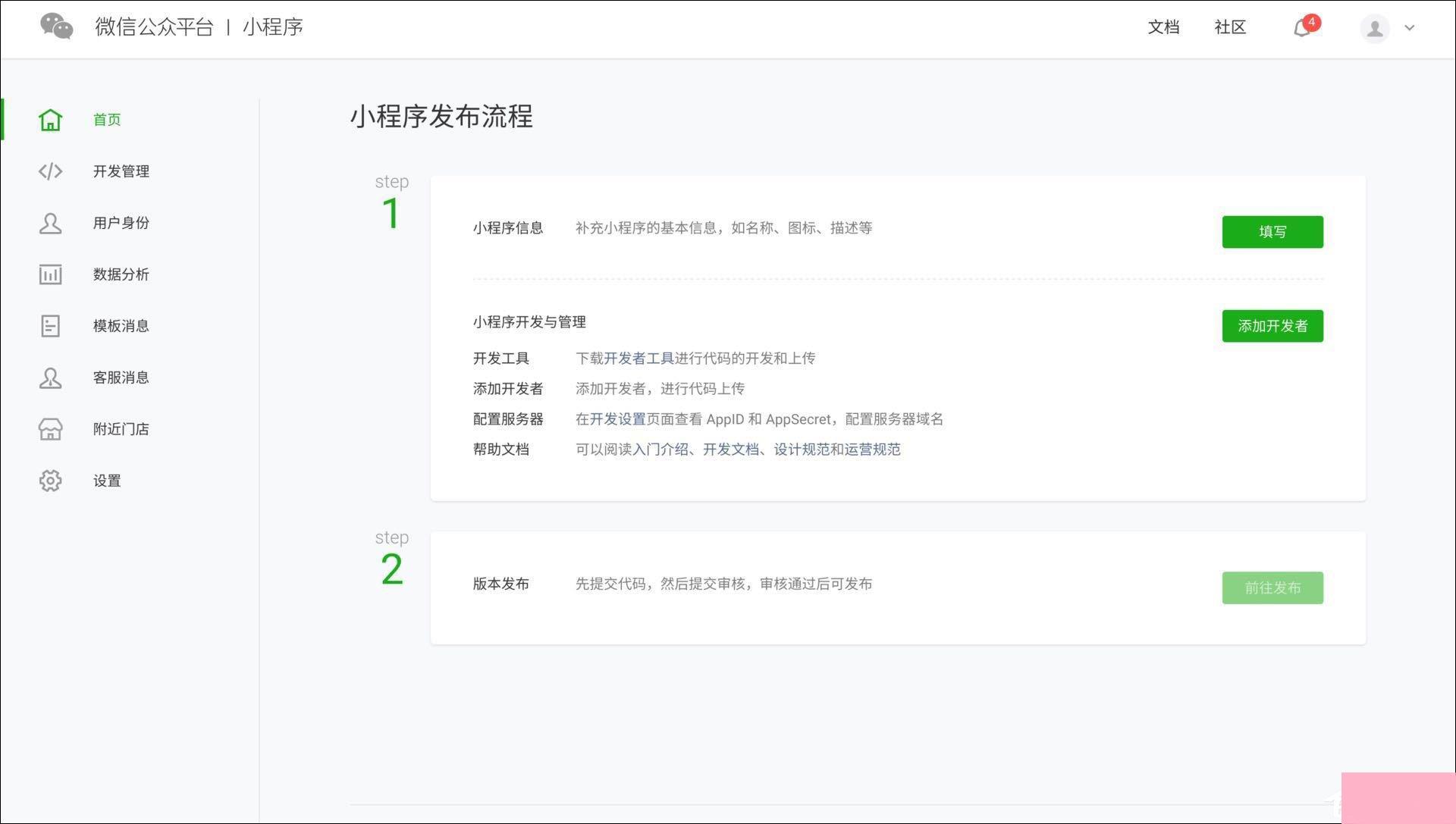Click the WeChat logo in the header

pos(56,27)
